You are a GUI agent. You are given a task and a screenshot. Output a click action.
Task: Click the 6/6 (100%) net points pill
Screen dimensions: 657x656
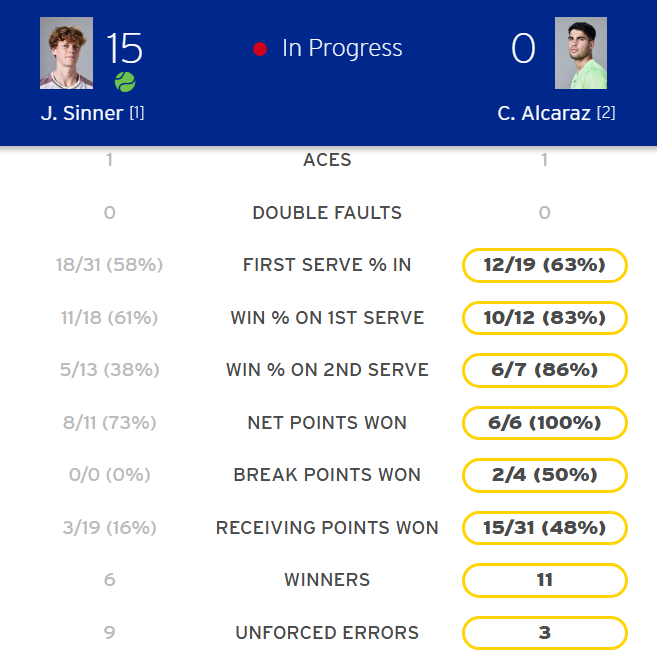click(x=545, y=423)
